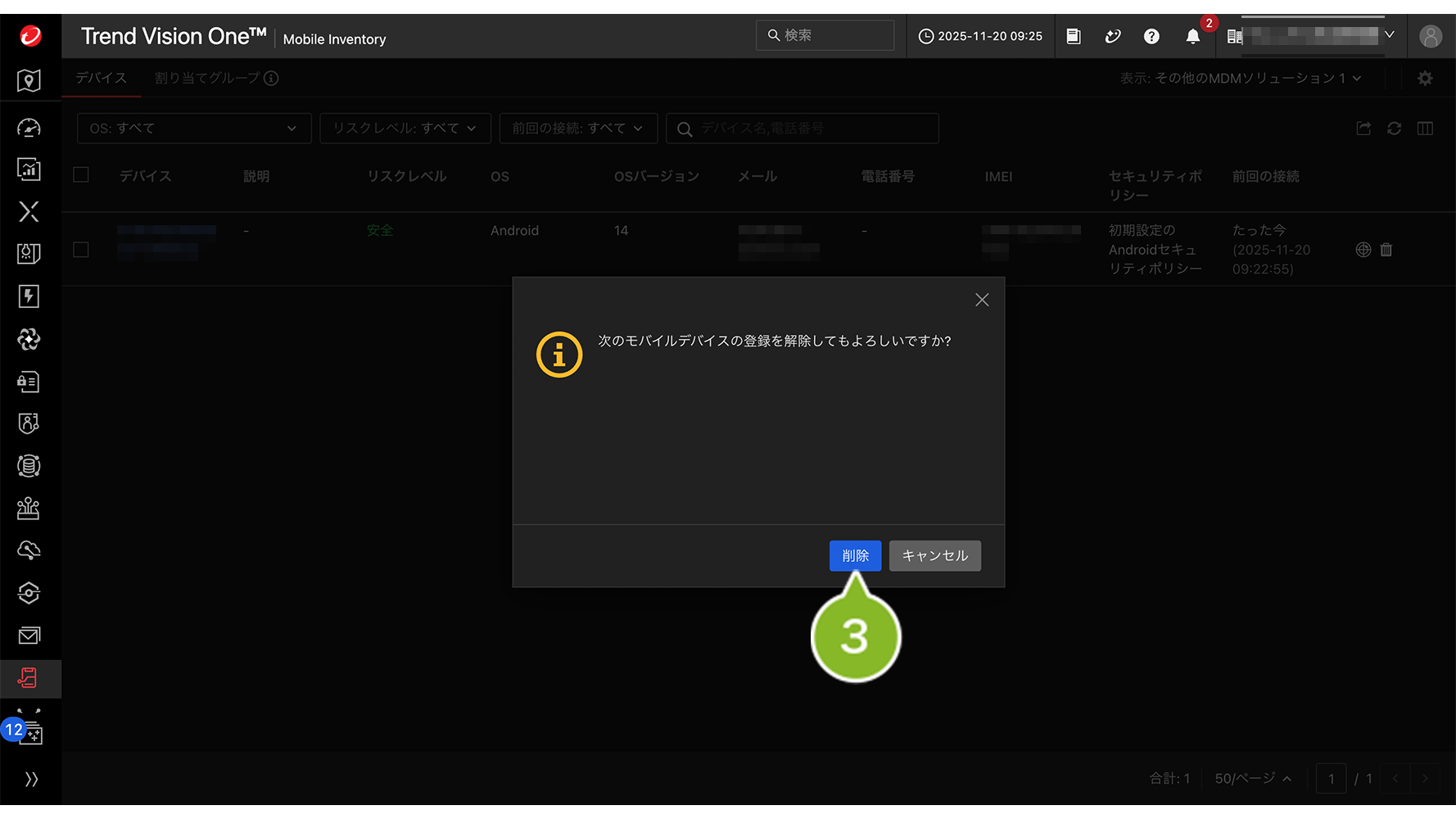Check the Android device row checkbox
Viewport: 1456px width, 819px height.
(81, 250)
